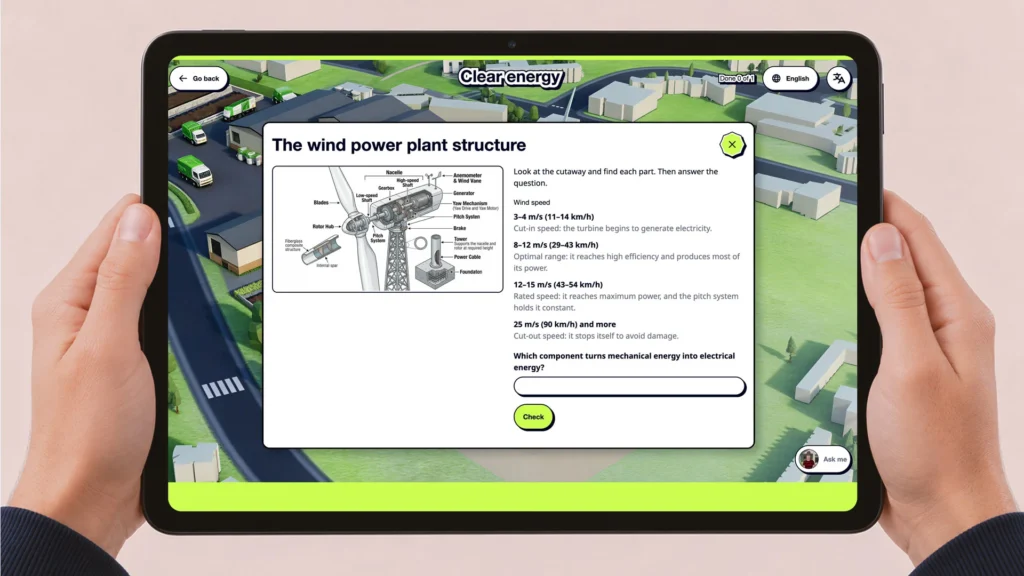Click the Power Cable label in diagram
The width and height of the screenshot is (1024, 576).
pos(467,257)
